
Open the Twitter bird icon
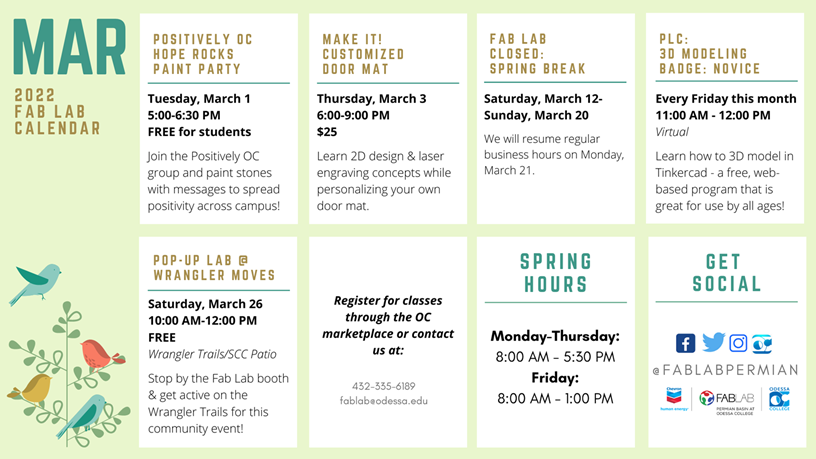point(712,343)
